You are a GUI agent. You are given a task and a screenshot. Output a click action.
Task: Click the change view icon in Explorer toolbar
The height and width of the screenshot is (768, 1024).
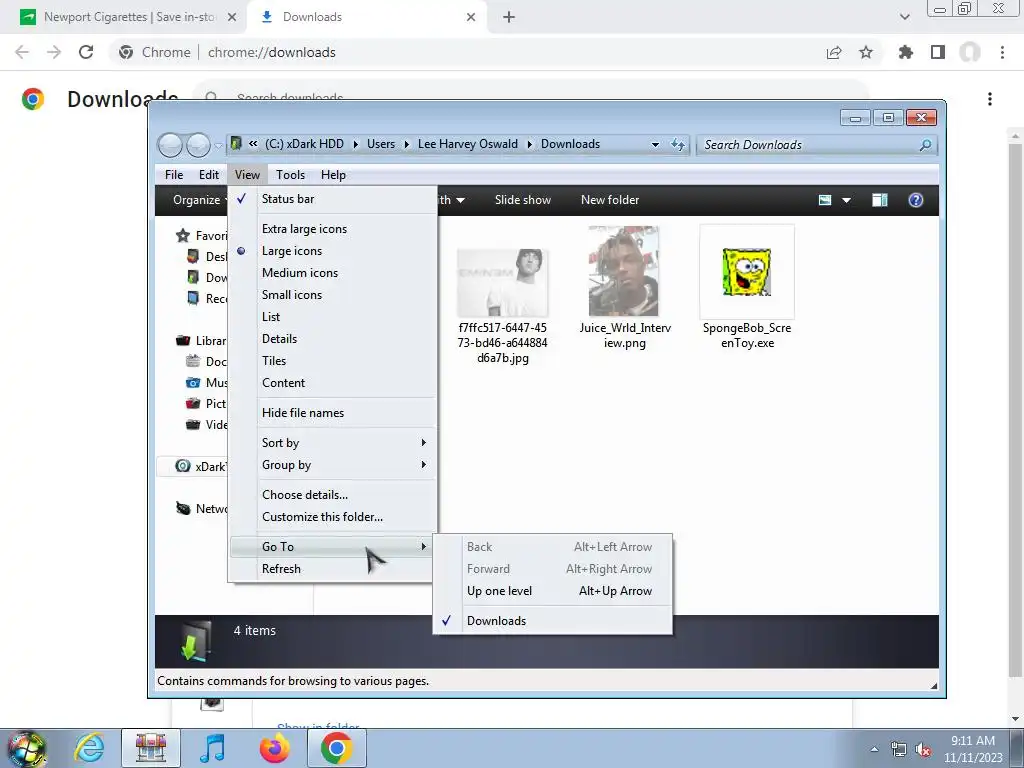[x=825, y=200]
